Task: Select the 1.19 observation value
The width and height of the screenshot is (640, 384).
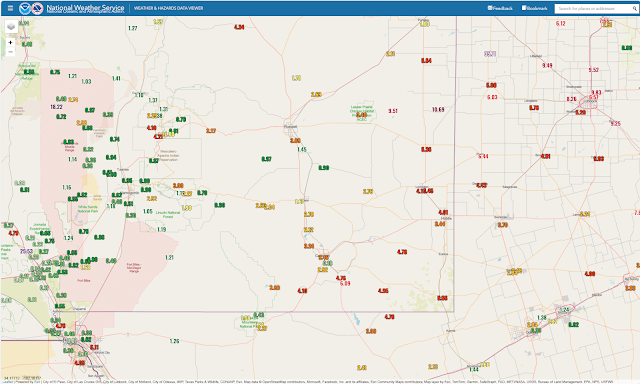Action: pos(162,229)
